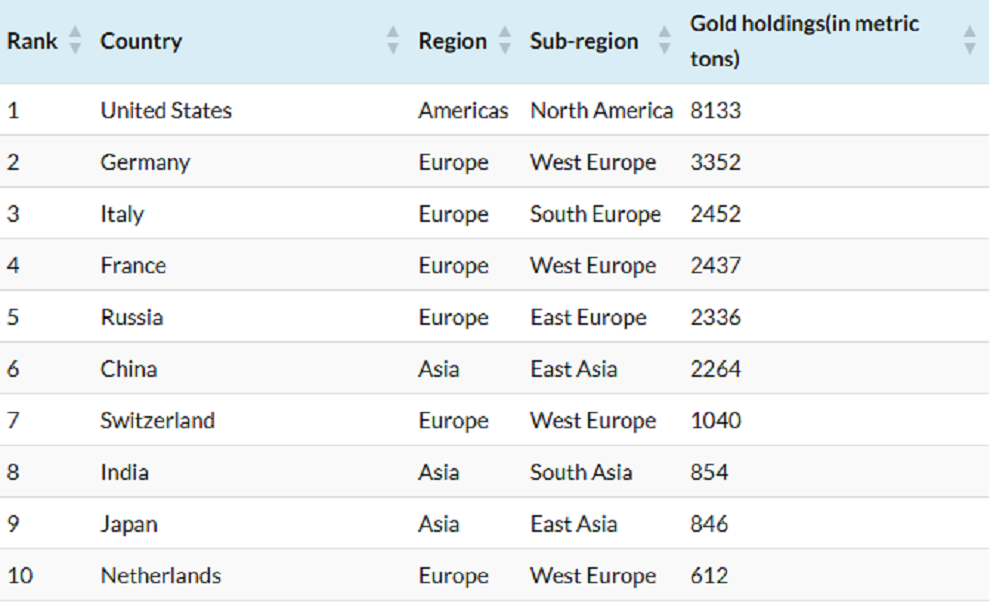Click Japan's East Asia sub-region cell
Image resolution: width=990 pixels, height=604 pixels.
573,524
